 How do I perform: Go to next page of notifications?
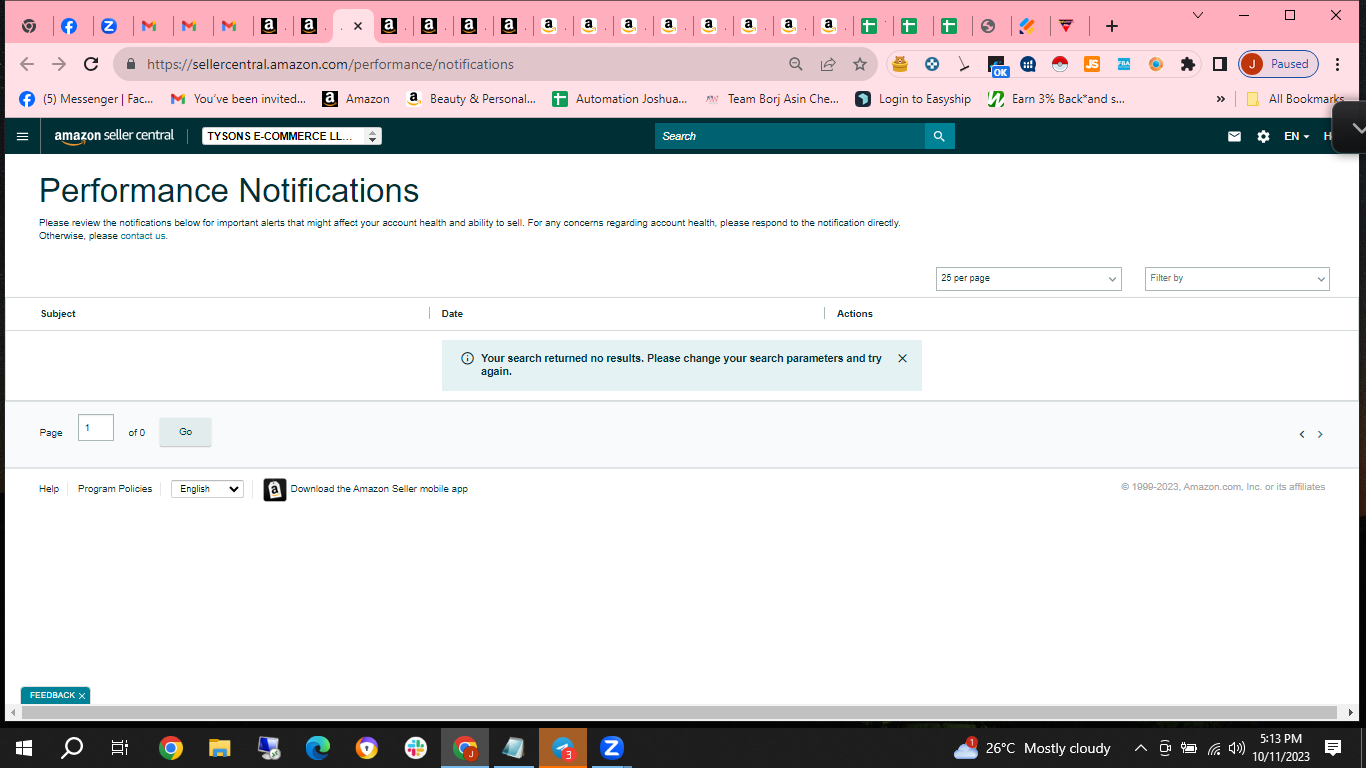click(x=1320, y=434)
